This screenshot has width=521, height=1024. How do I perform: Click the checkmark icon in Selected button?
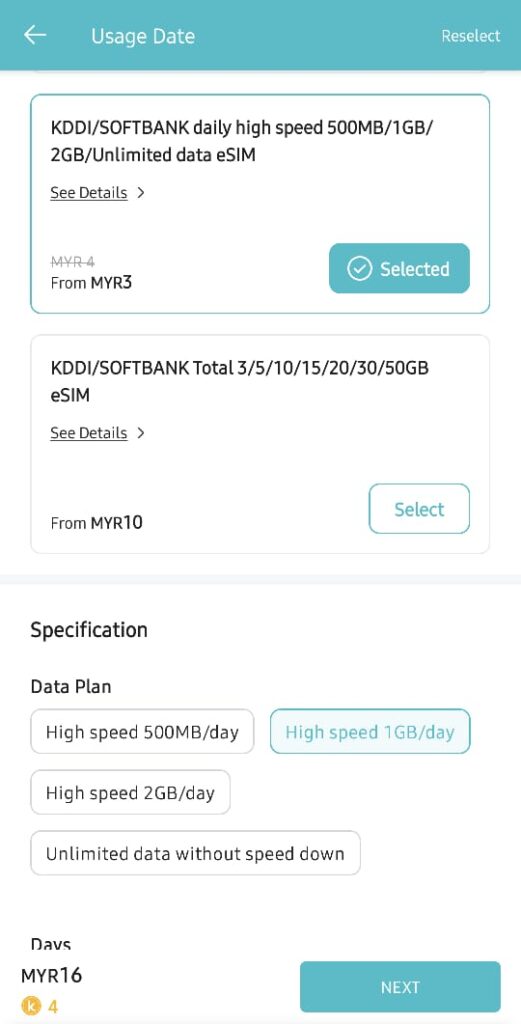pos(359,268)
